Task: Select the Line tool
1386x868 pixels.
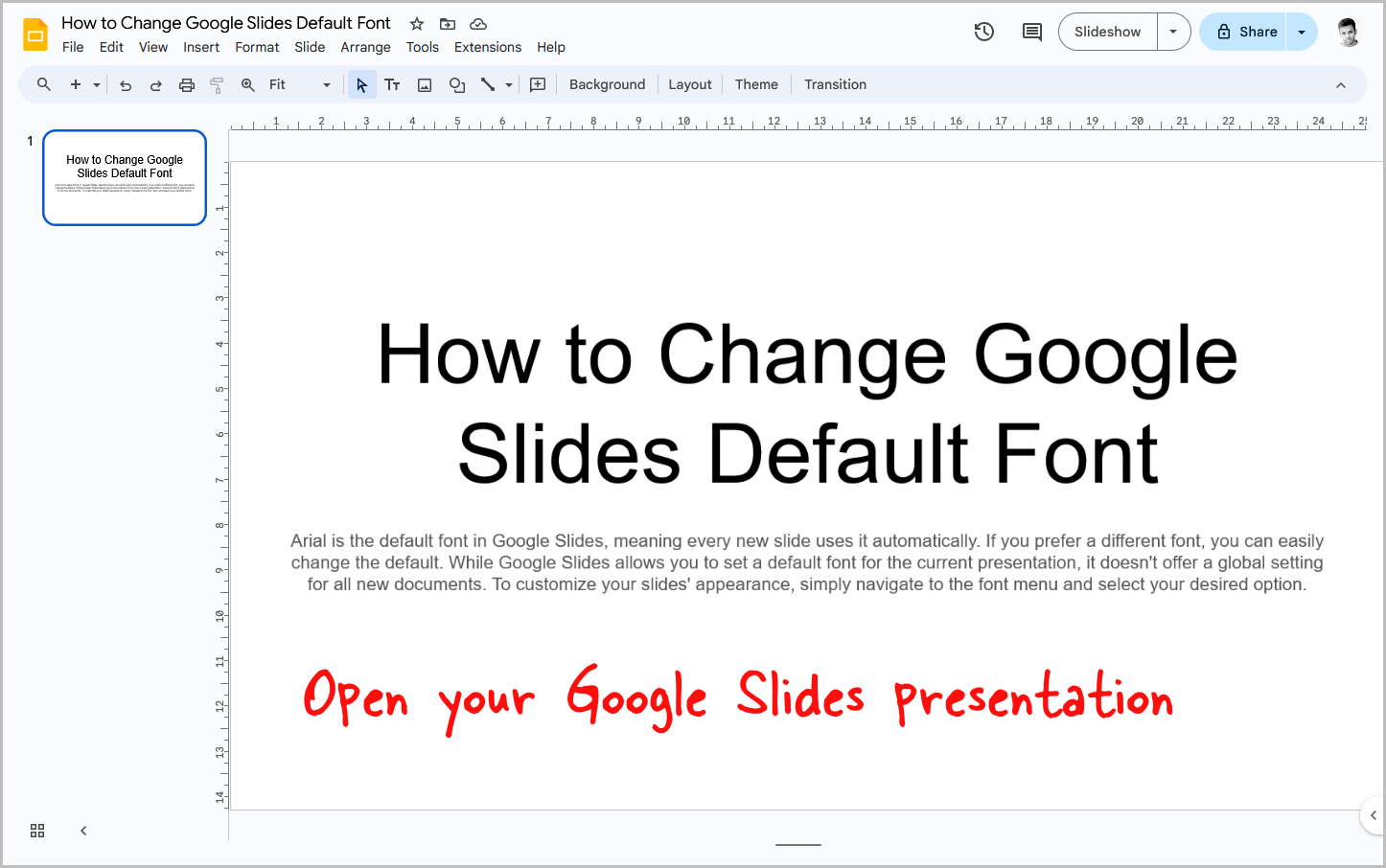Action: tap(488, 85)
